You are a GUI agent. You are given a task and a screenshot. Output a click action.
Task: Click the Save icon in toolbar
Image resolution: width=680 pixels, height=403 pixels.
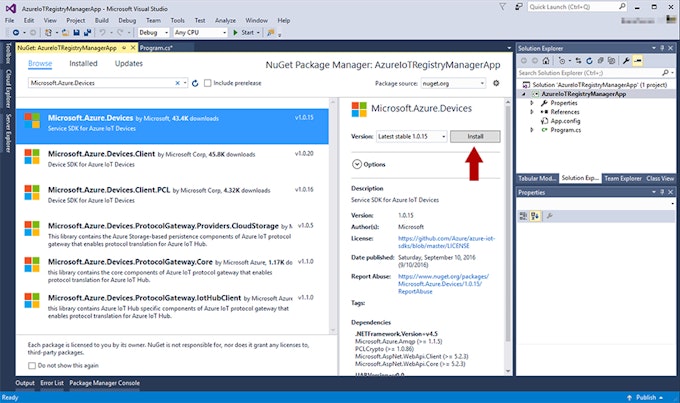tap(76, 33)
